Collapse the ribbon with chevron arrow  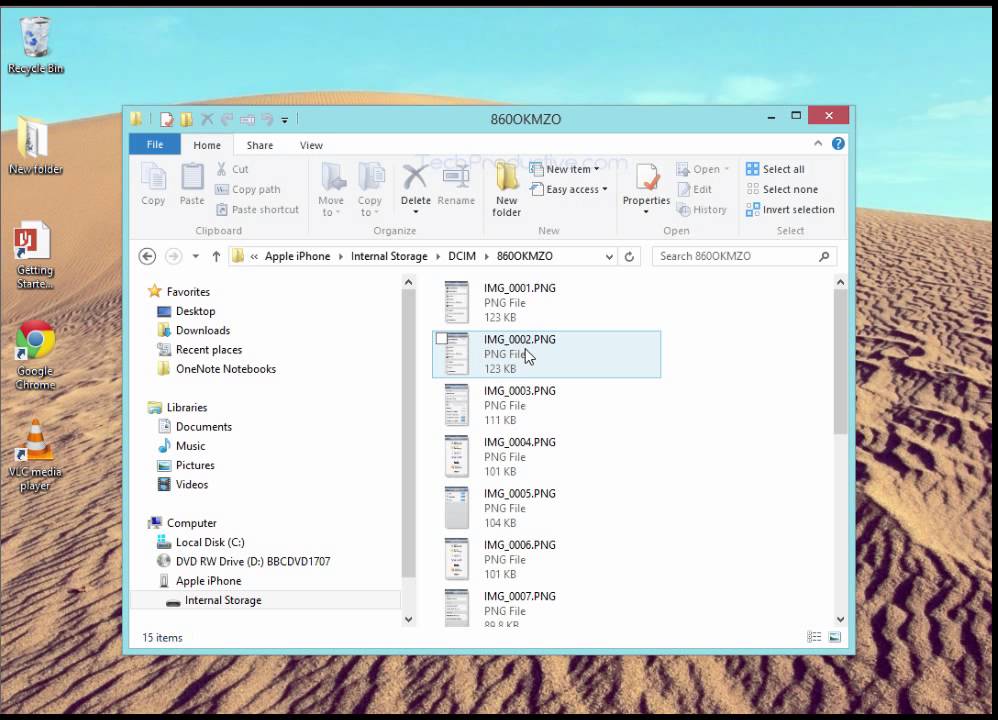(x=818, y=143)
